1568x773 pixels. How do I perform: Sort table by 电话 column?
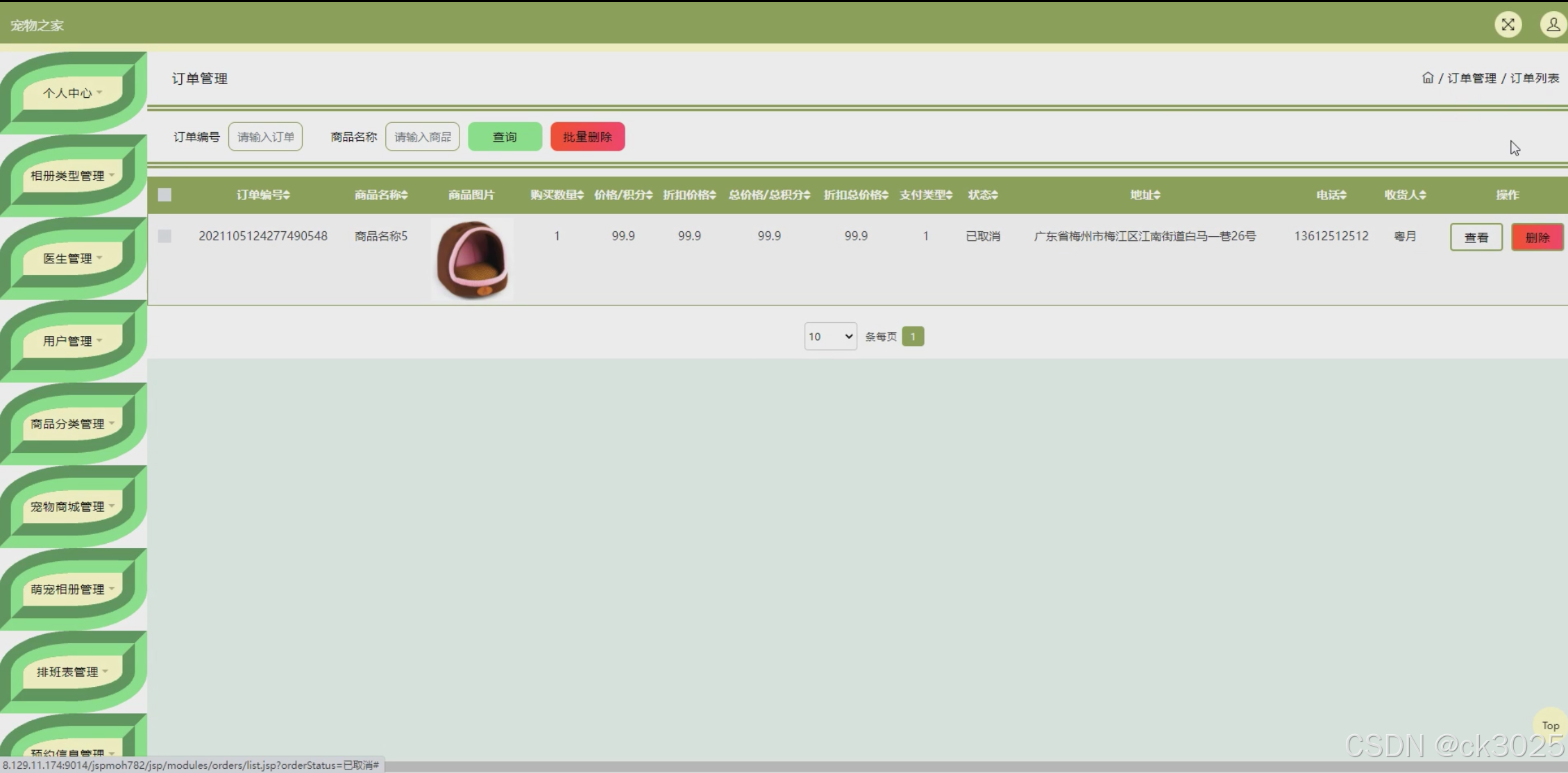(x=1331, y=195)
